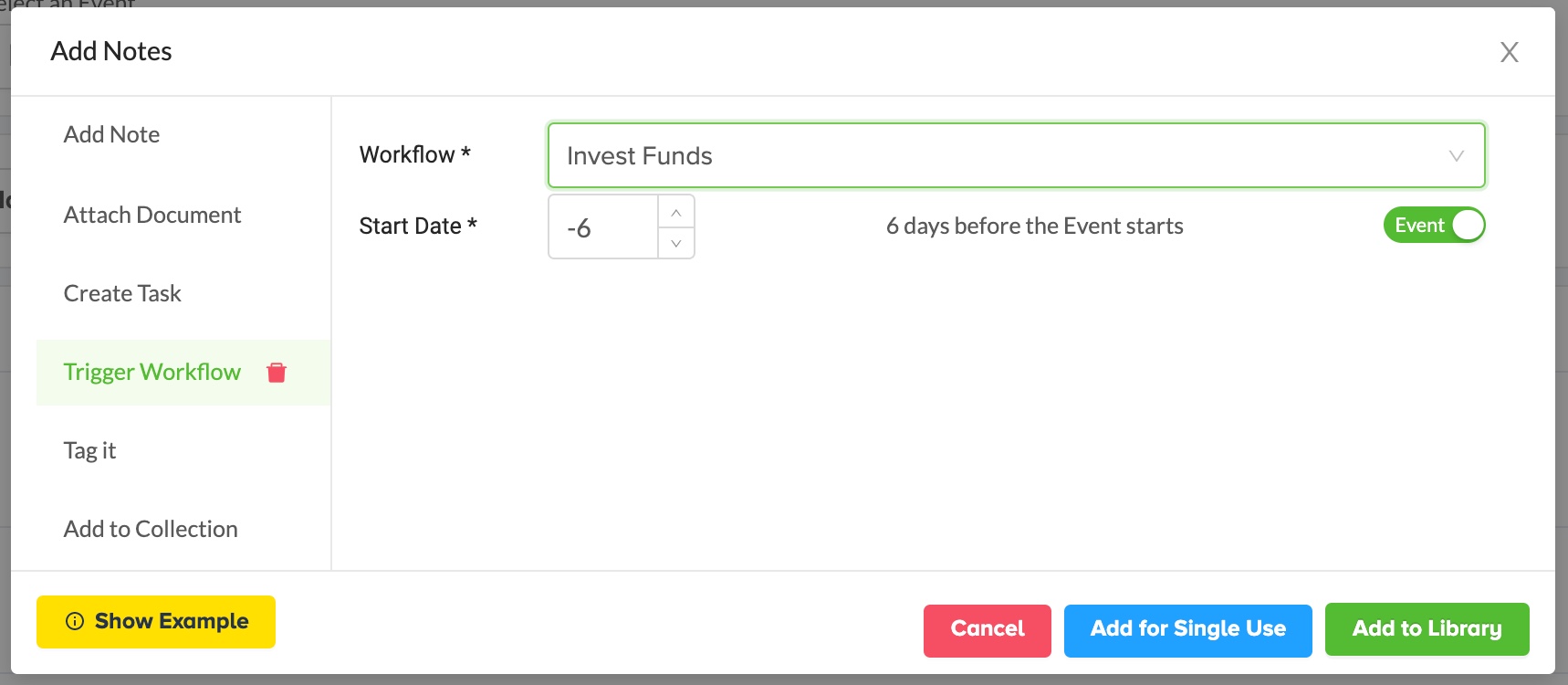Open the Workflow dropdown arrow
The width and height of the screenshot is (1568, 685).
[1456, 156]
